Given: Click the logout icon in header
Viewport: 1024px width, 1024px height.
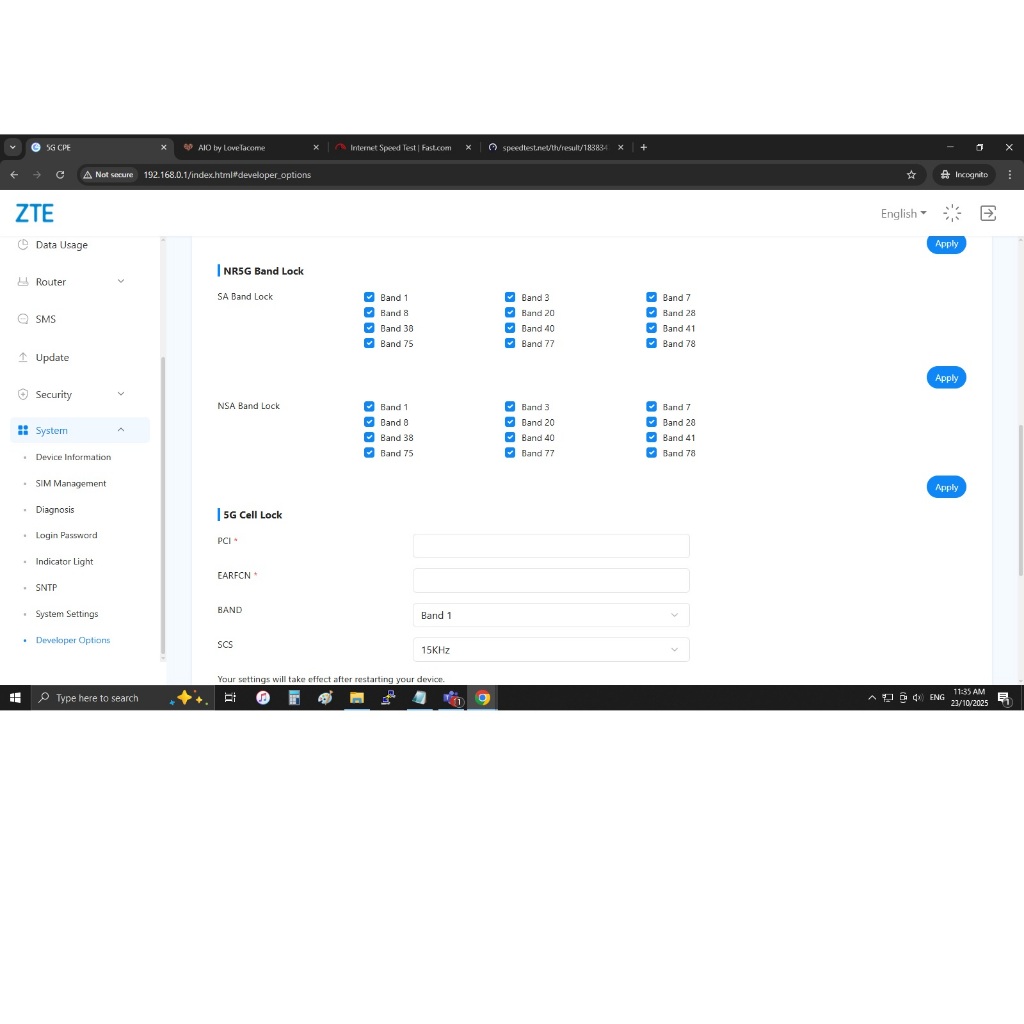Looking at the screenshot, I should pyautogui.click(x=987, y=213).
